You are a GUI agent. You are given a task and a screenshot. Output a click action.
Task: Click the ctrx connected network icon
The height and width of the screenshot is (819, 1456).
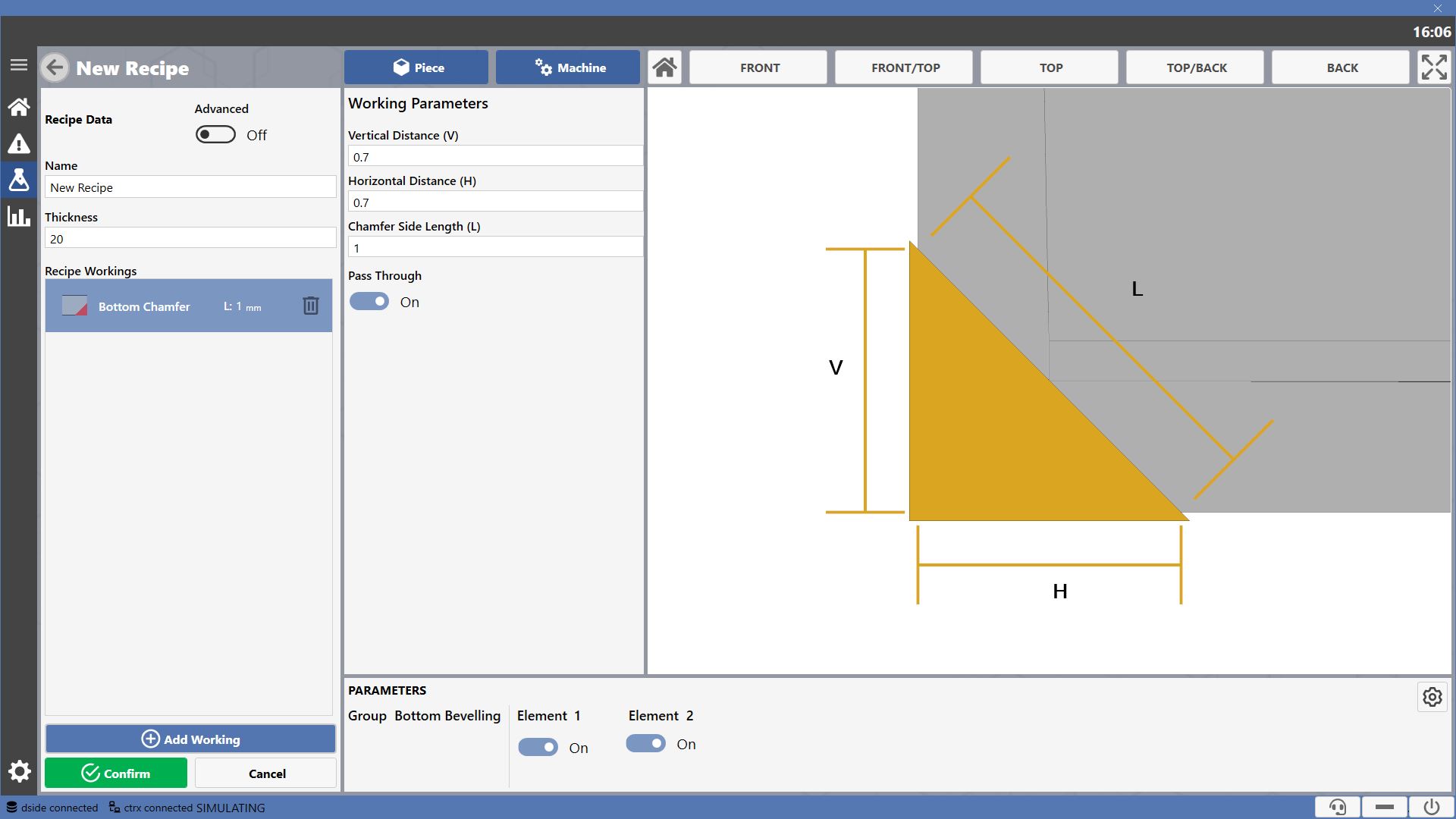115,807
